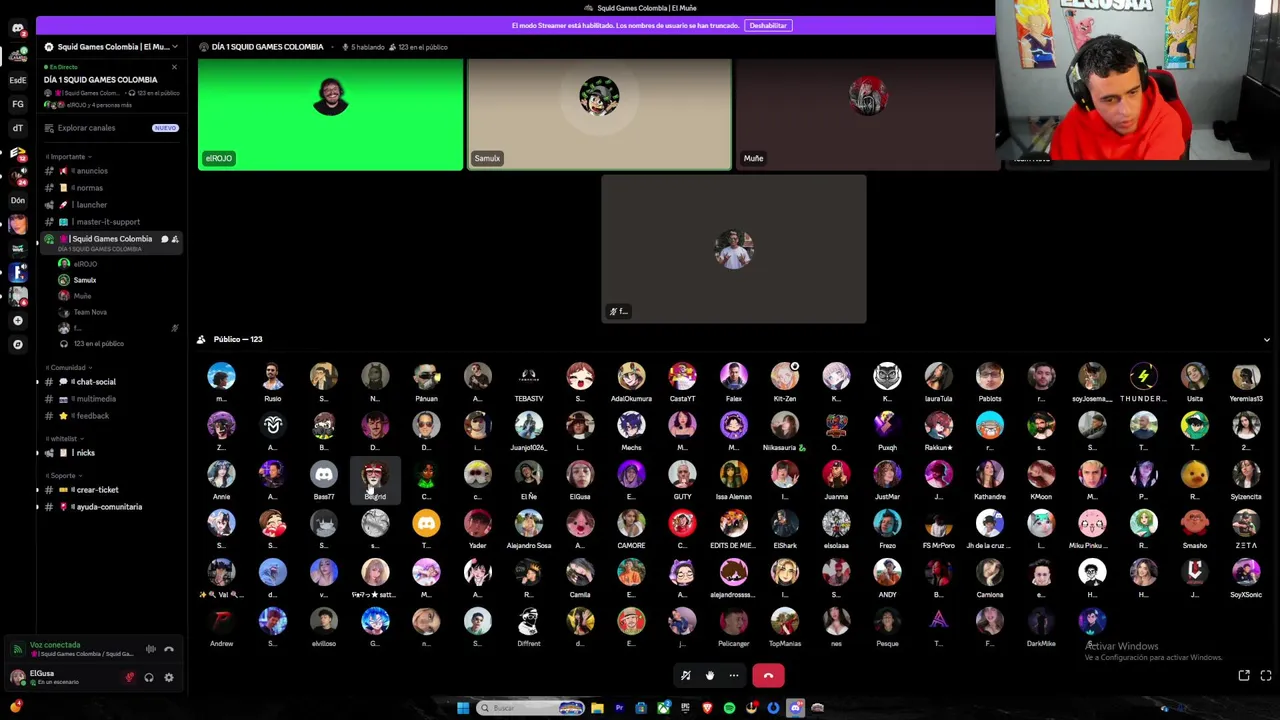The width and height of the screenshot is (1280, 720).
Task: Open the EsdE server icon
Action: 17,80
